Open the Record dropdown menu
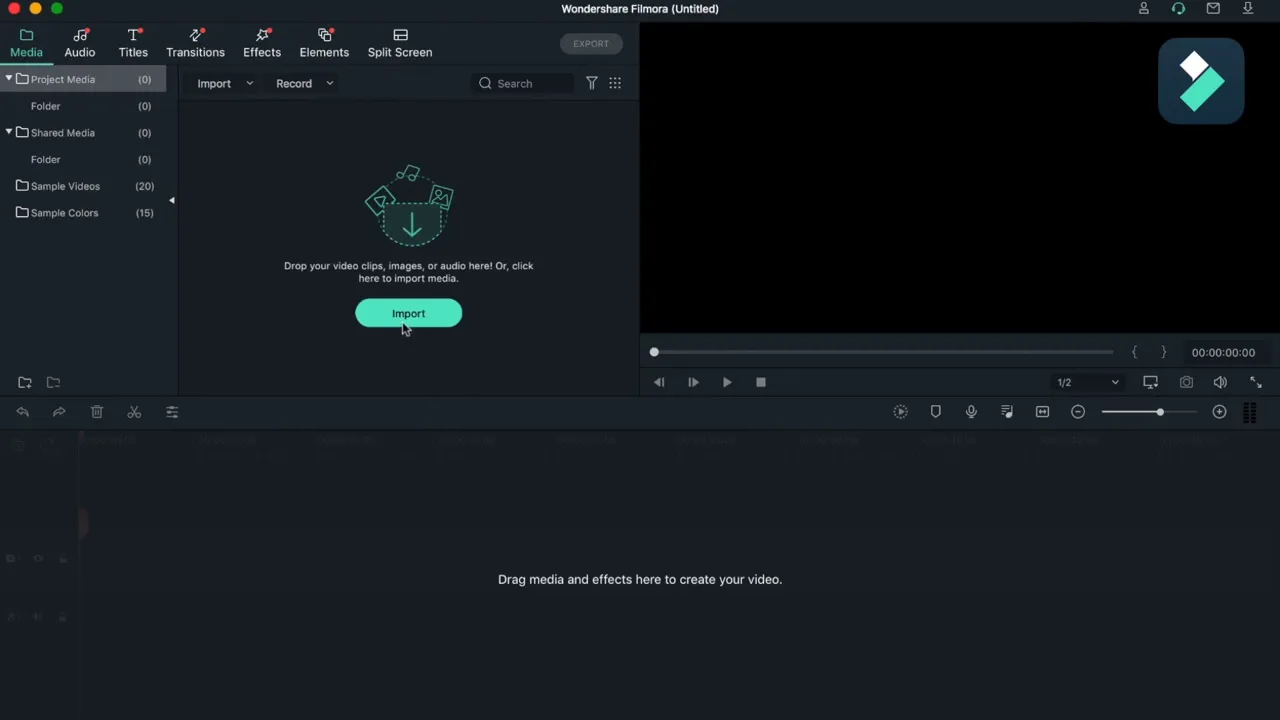 [304, 84]
